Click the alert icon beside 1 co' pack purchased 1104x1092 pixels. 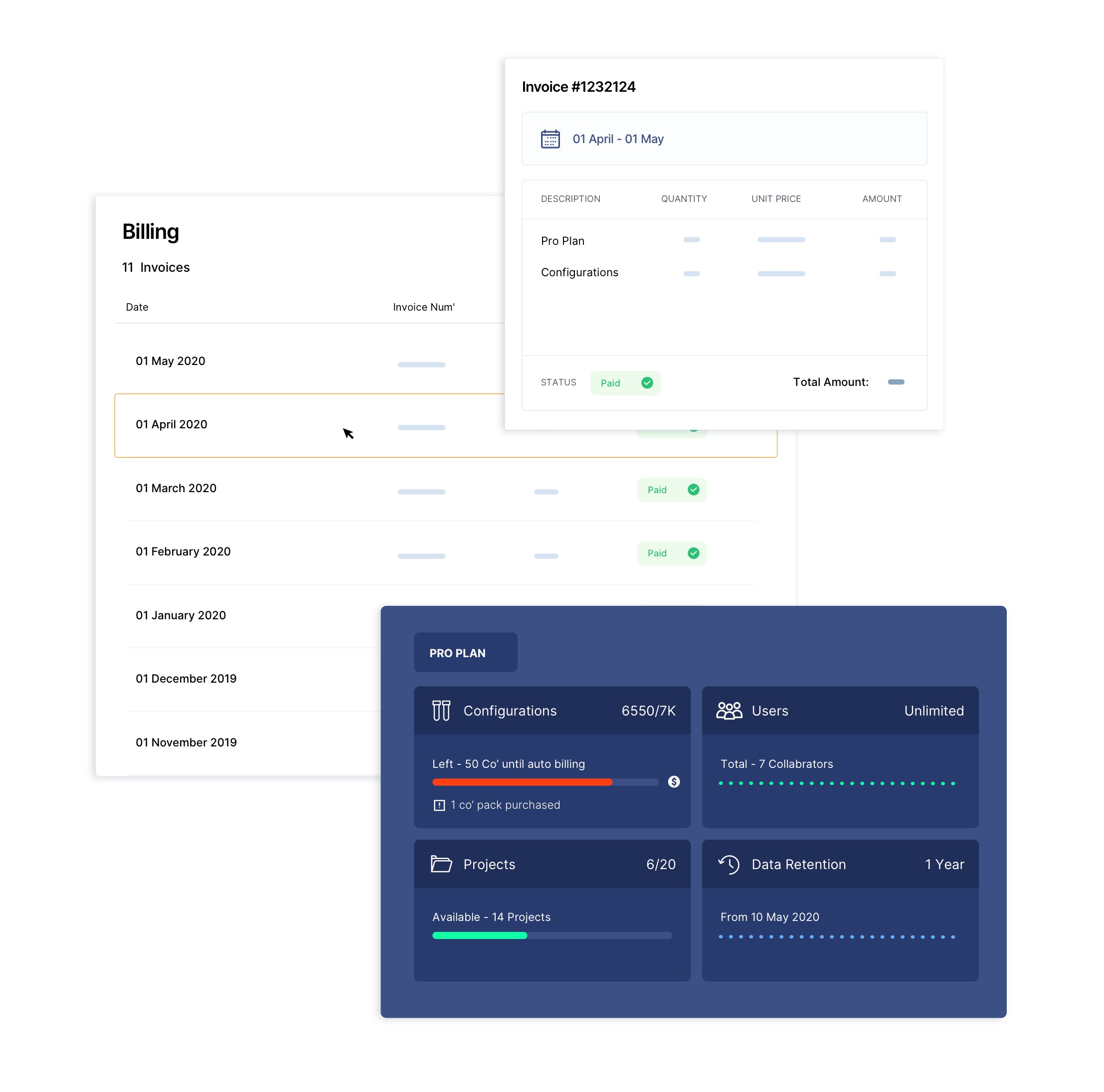[439, 805]
